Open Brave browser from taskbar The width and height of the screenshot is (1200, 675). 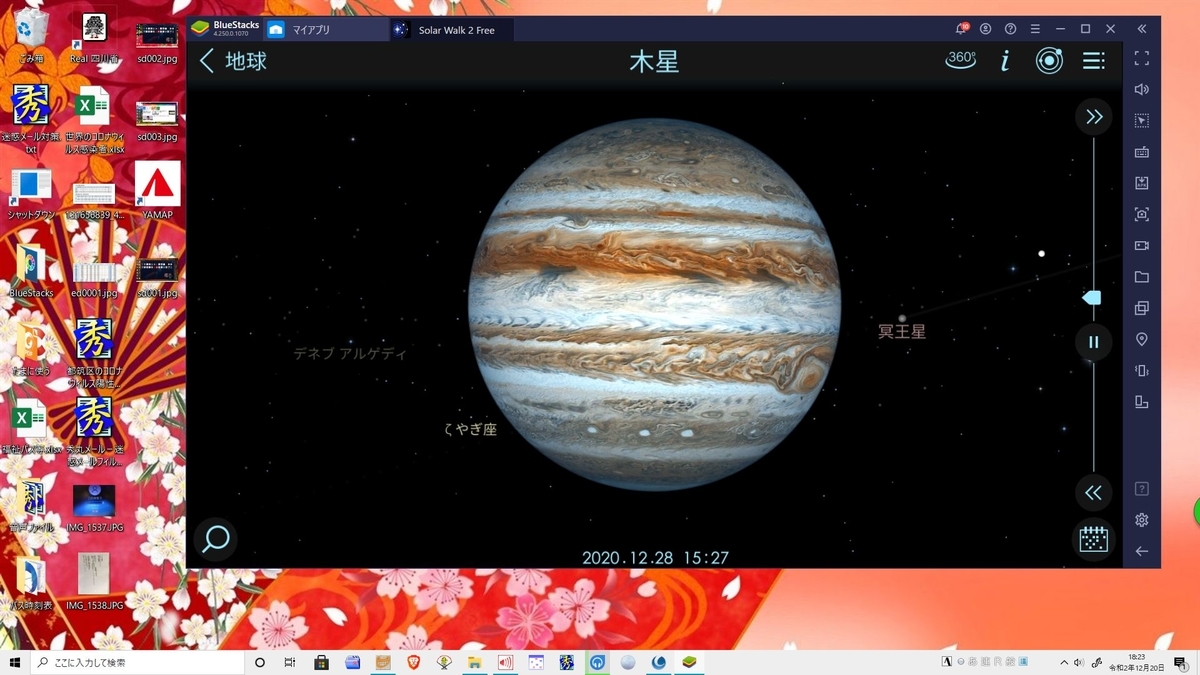(413, 662)
